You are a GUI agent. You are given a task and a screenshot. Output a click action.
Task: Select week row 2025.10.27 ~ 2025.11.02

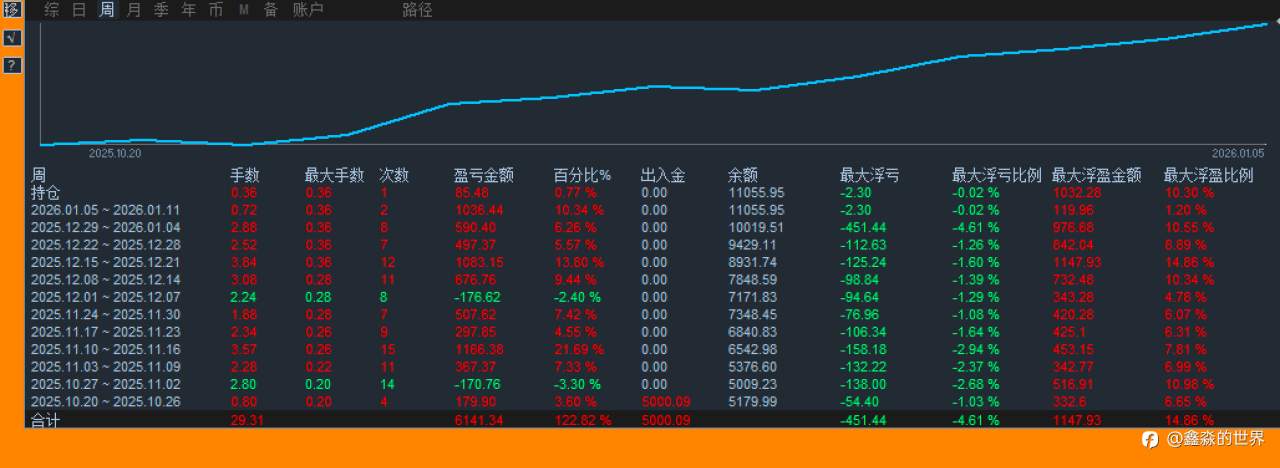(x=105, y=384)
